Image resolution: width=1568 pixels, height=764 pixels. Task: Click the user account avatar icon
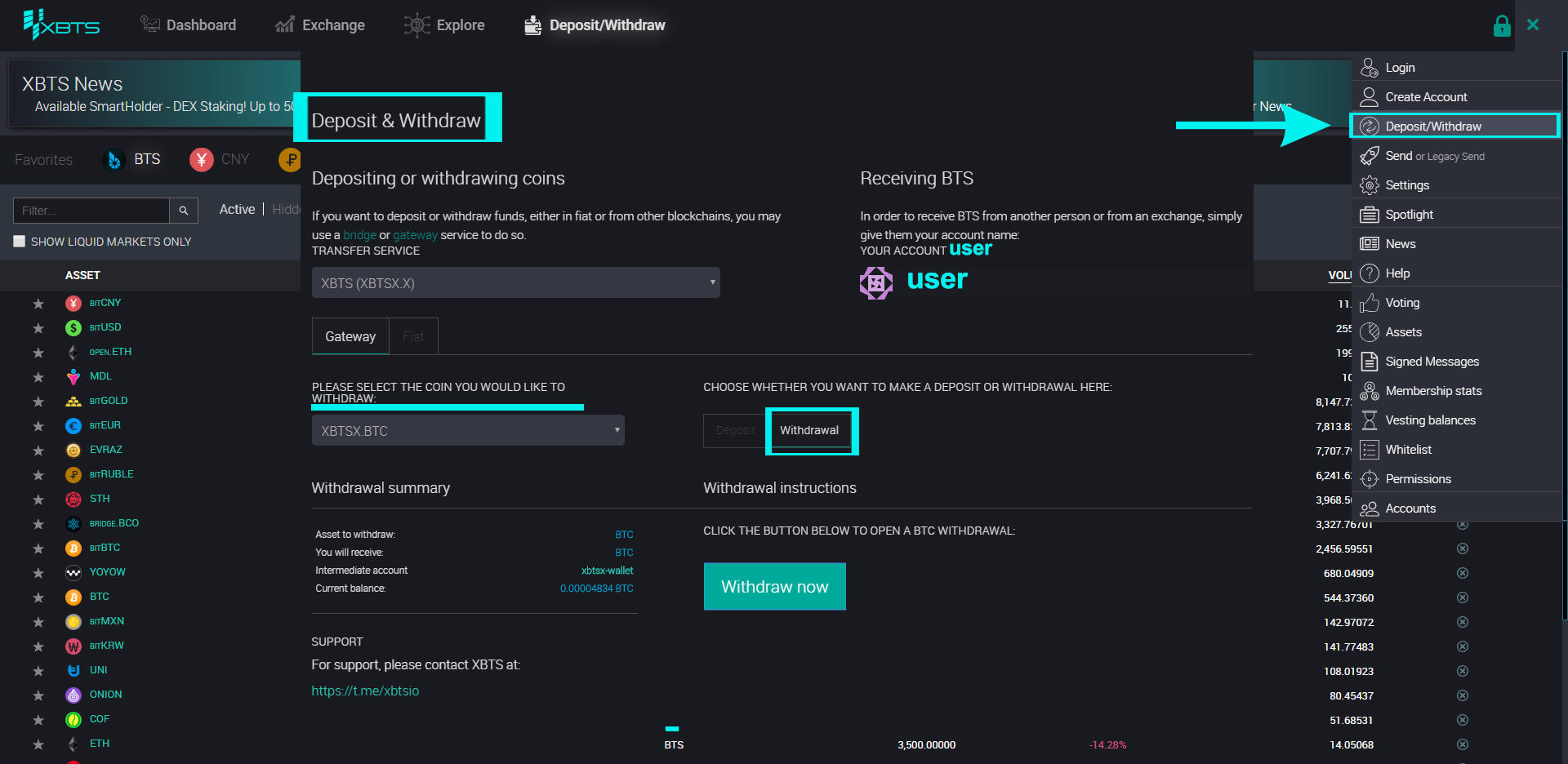(x=876, y=283)
